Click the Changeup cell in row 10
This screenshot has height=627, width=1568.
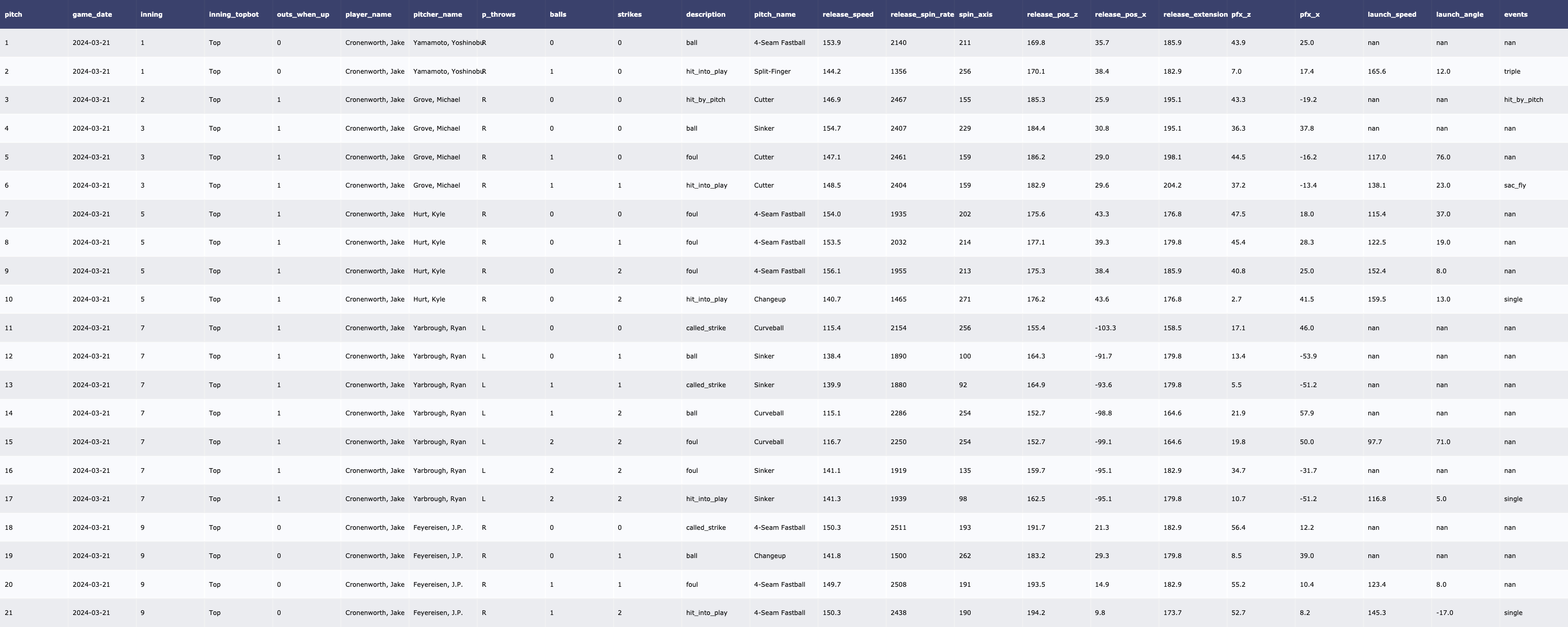(769, 299)
